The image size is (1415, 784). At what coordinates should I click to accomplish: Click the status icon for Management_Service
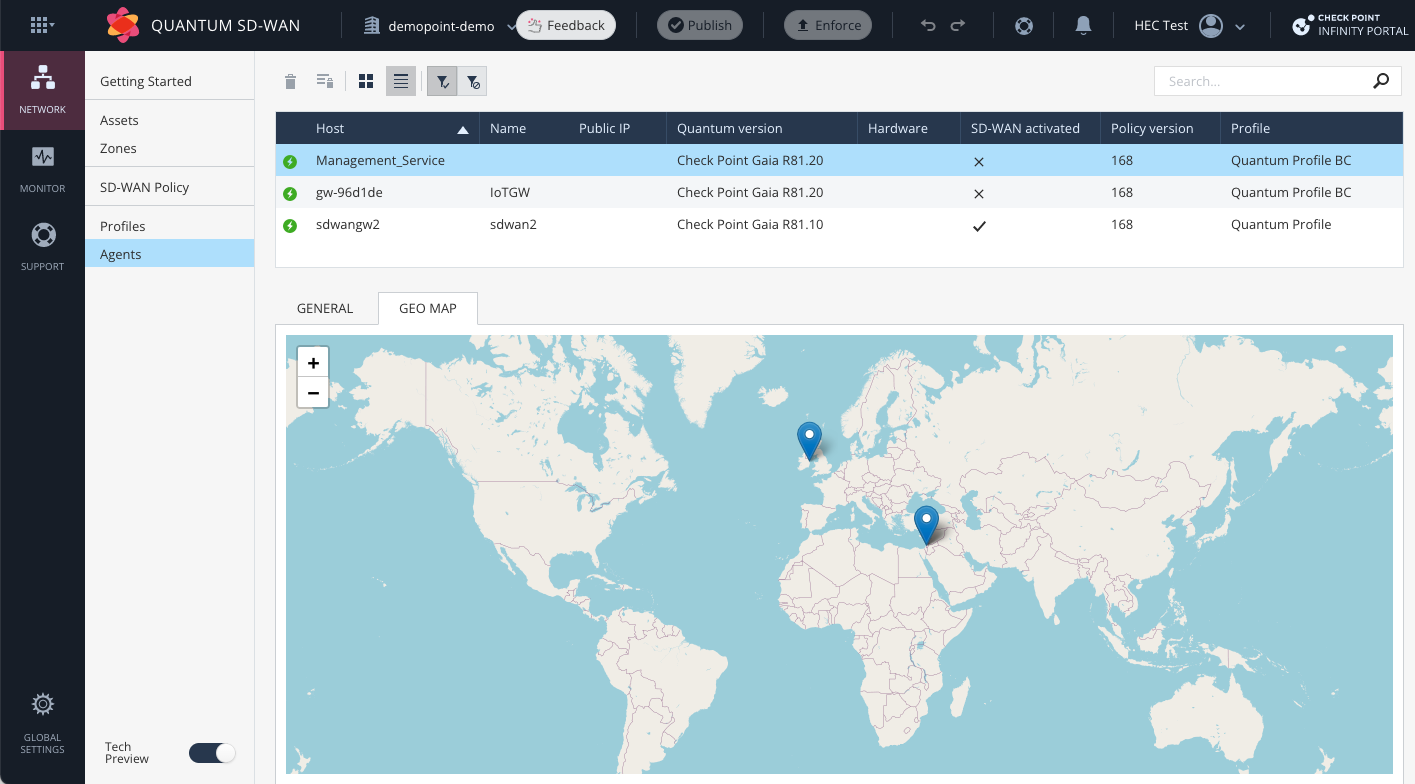[x=290, y=161]
